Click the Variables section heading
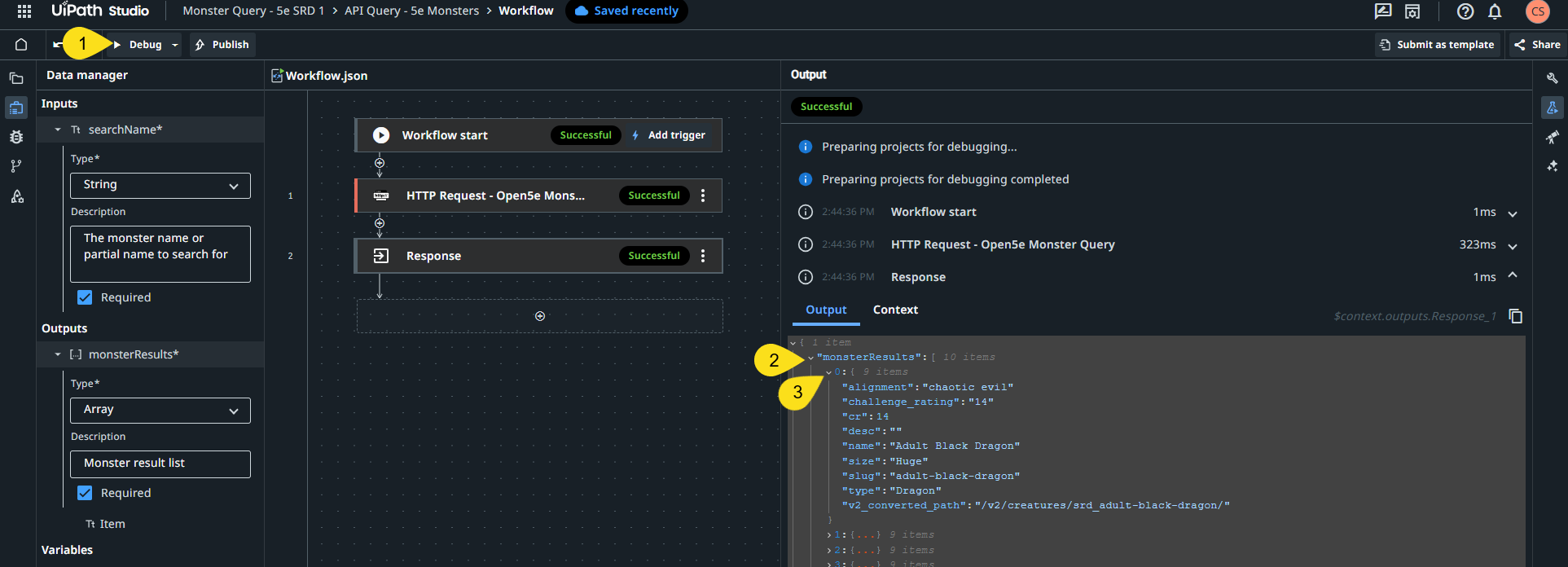 (x=67, y=550)
